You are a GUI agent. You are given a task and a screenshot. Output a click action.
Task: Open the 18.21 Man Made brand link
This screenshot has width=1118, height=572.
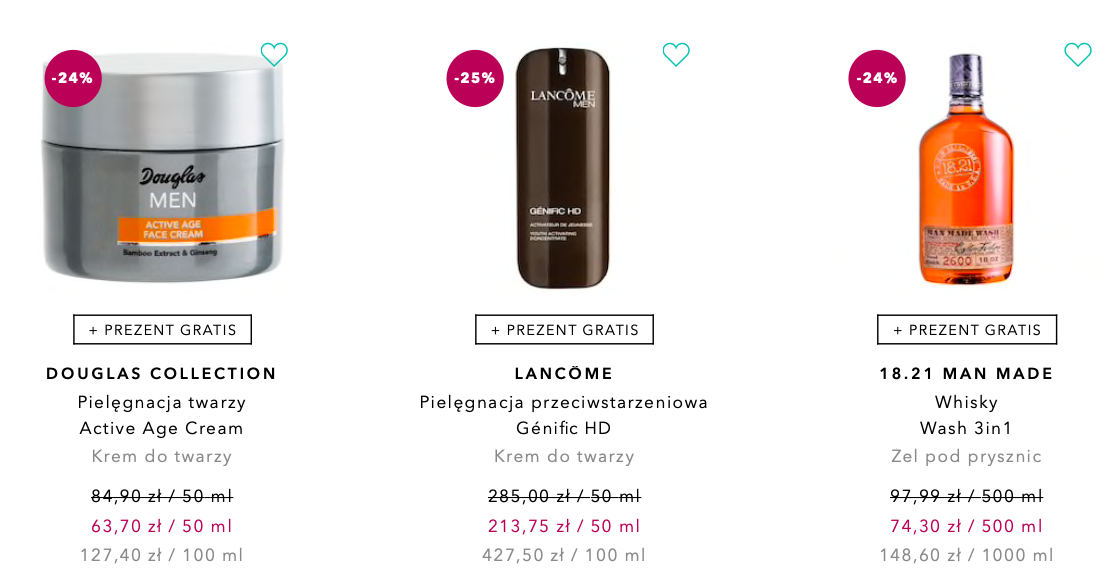(967, 374)
